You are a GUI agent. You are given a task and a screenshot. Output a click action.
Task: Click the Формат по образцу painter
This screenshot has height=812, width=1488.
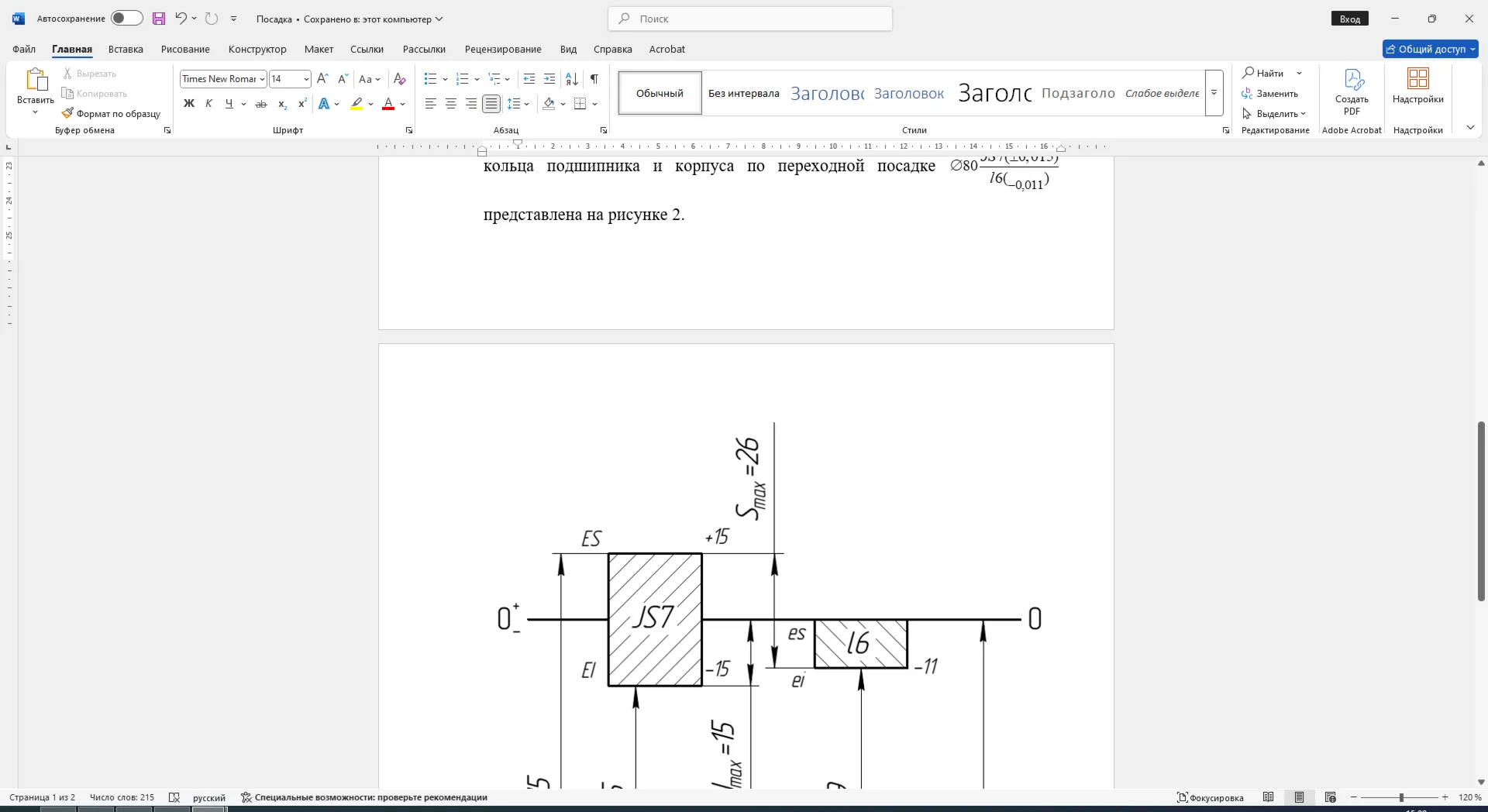[x=112, y=114]
